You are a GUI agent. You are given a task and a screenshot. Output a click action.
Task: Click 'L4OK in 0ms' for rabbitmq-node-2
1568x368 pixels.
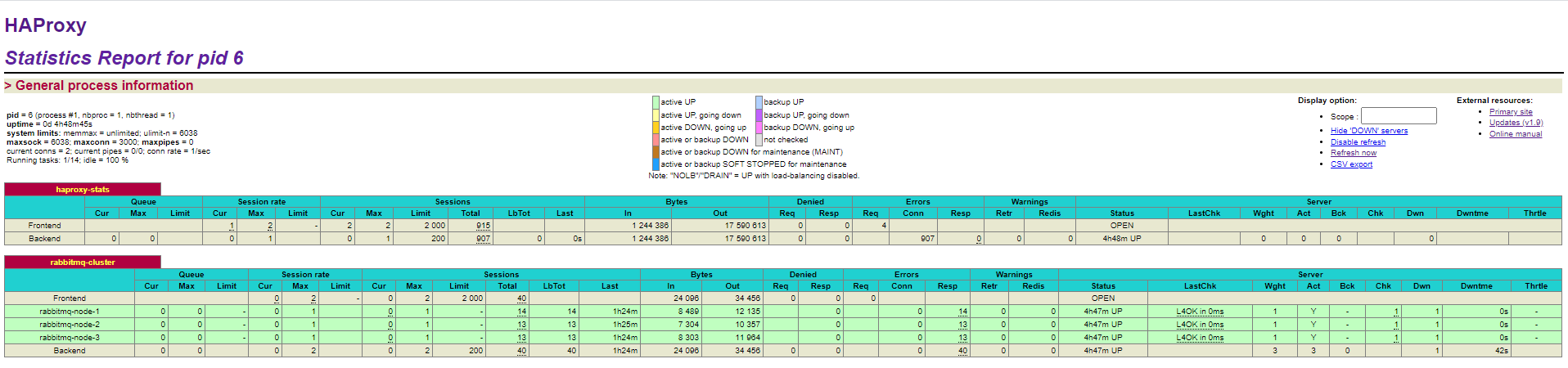[x=1200, y=325]
